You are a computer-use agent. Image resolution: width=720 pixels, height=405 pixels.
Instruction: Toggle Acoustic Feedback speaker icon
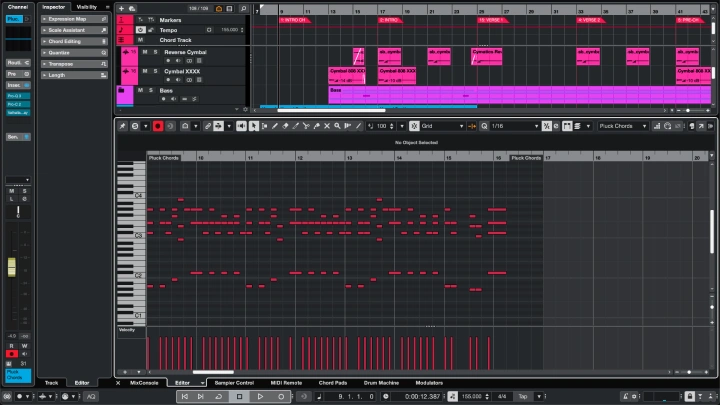point(241,126)
